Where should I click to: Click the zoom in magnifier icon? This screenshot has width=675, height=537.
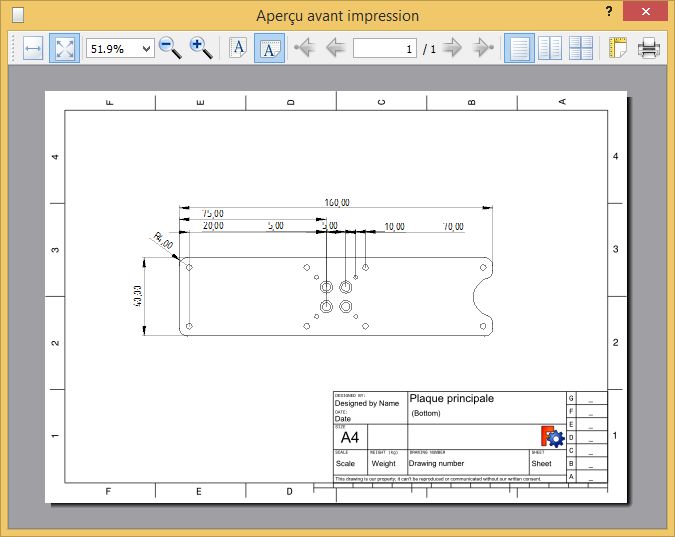click(x=201, y=48)
